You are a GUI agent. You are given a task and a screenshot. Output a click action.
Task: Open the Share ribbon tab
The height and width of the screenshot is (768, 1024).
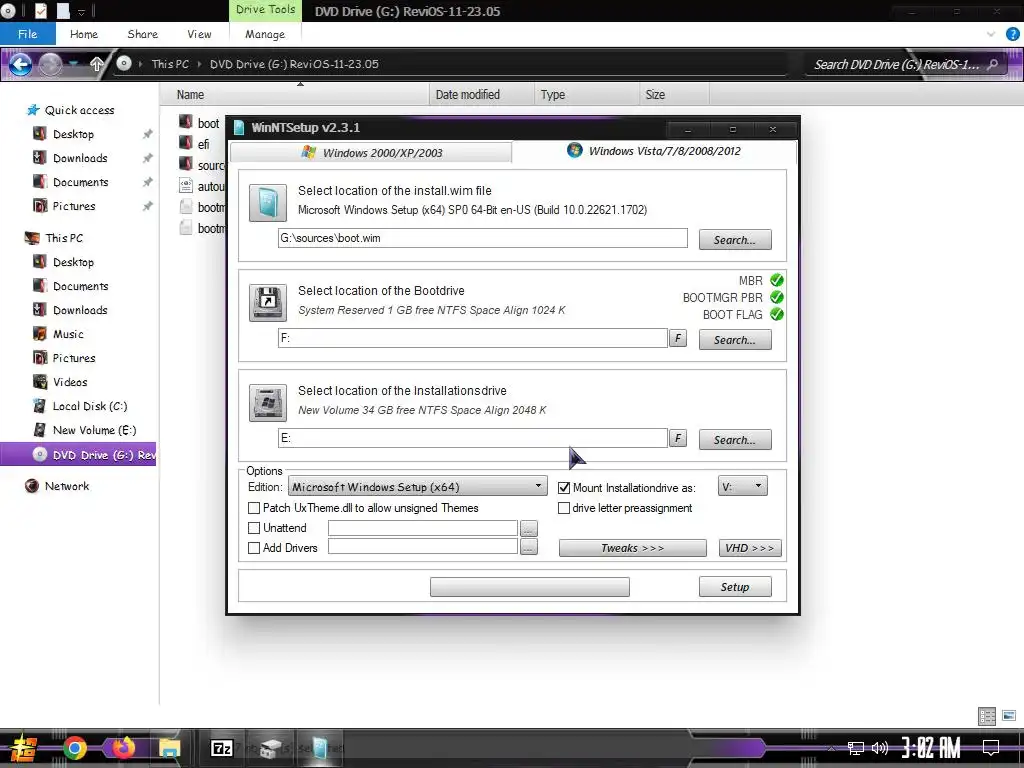coord(142,34)
